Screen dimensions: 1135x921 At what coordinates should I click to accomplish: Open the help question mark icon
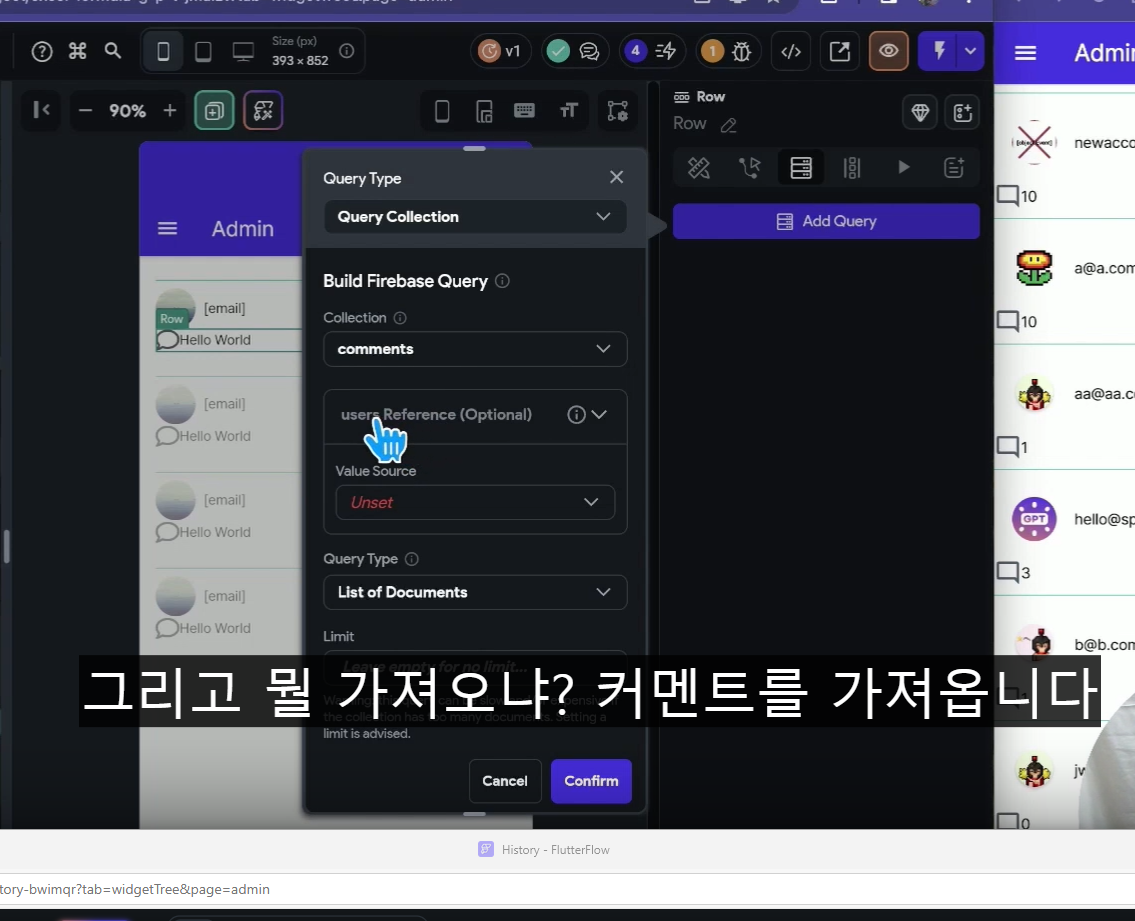point(42,51)
